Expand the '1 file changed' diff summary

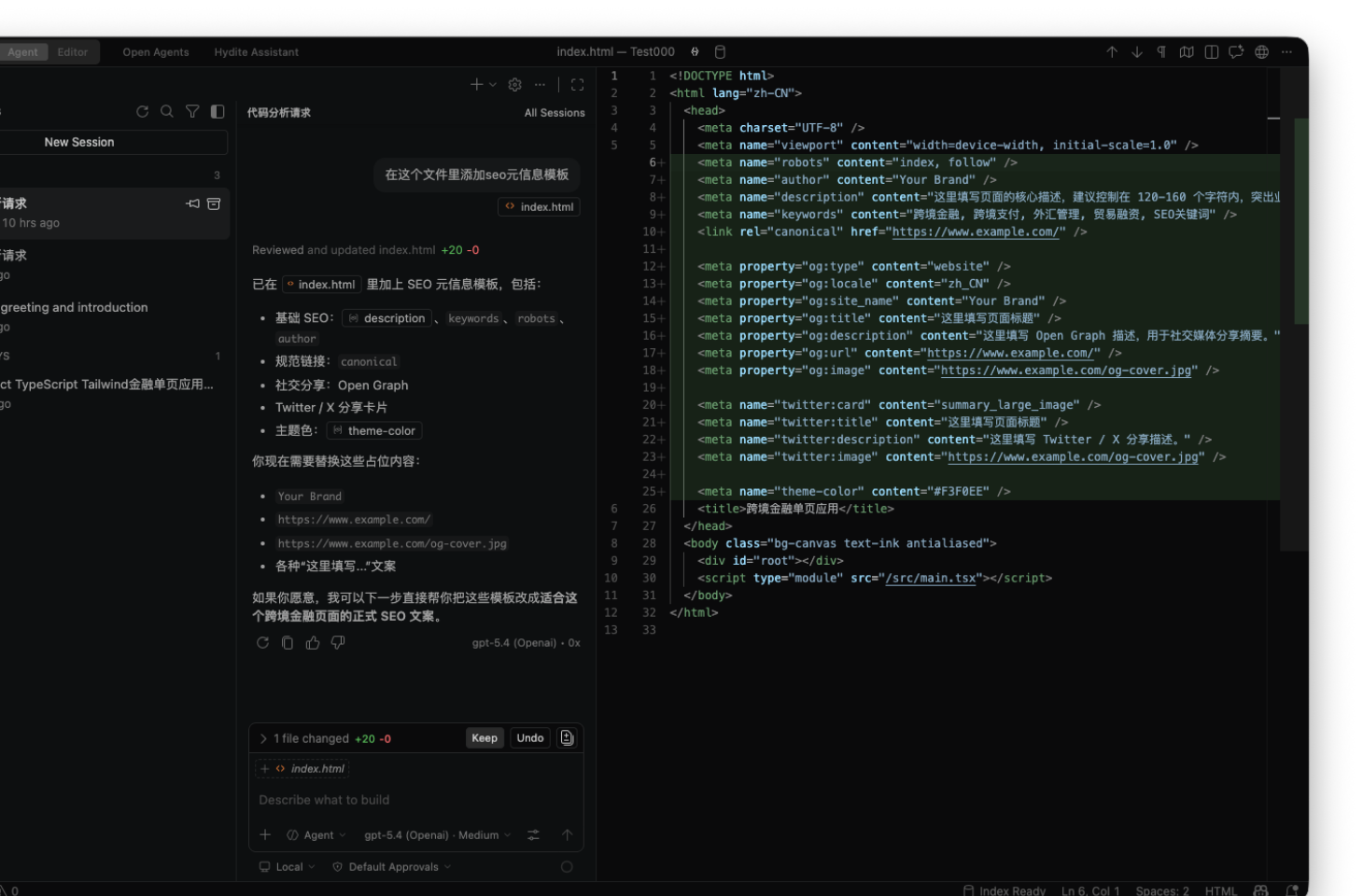click(x=263, y=738)
